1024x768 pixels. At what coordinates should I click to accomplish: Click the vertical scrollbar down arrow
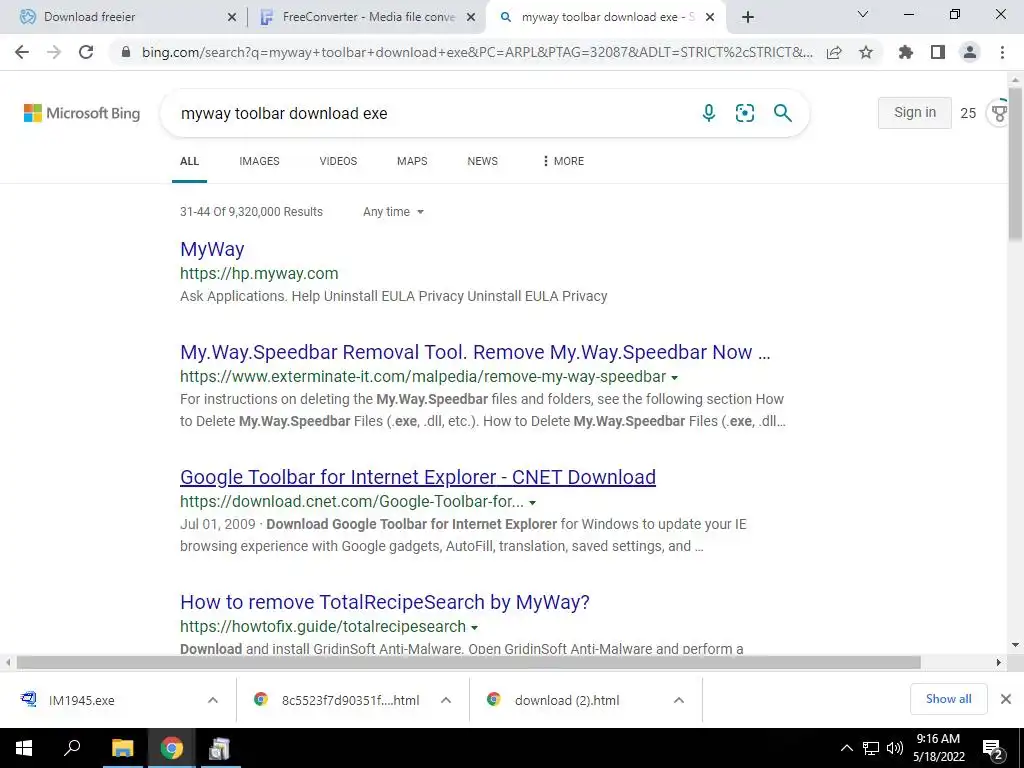(1016, 645)
